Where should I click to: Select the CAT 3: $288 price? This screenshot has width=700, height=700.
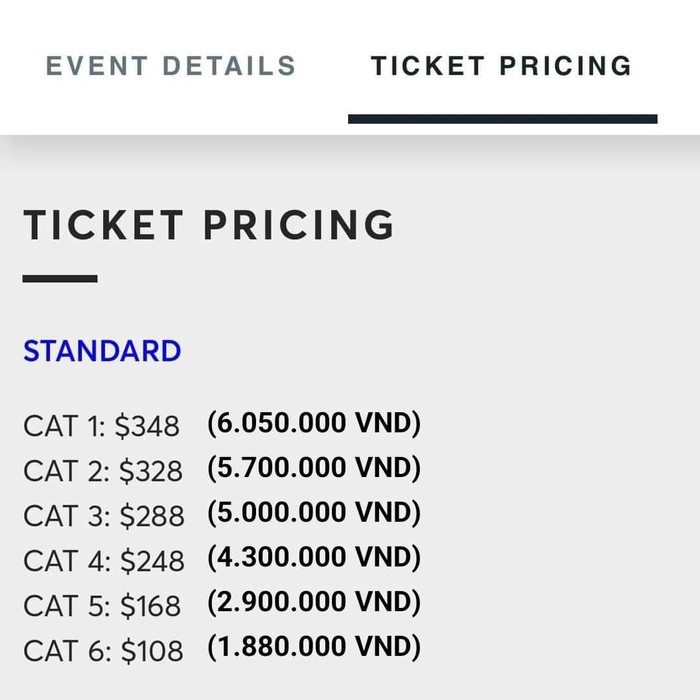click(x=104, y=516)
